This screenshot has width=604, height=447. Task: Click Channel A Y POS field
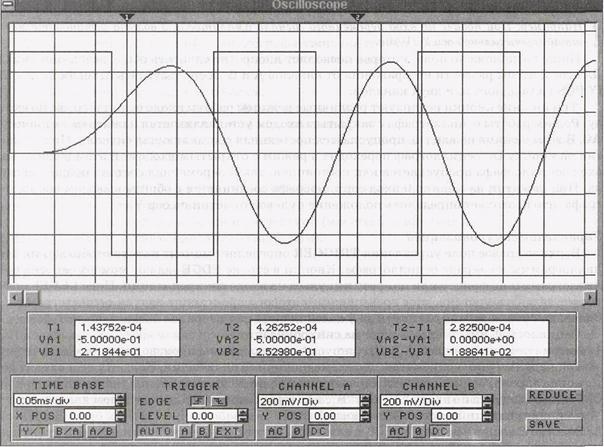334,416
